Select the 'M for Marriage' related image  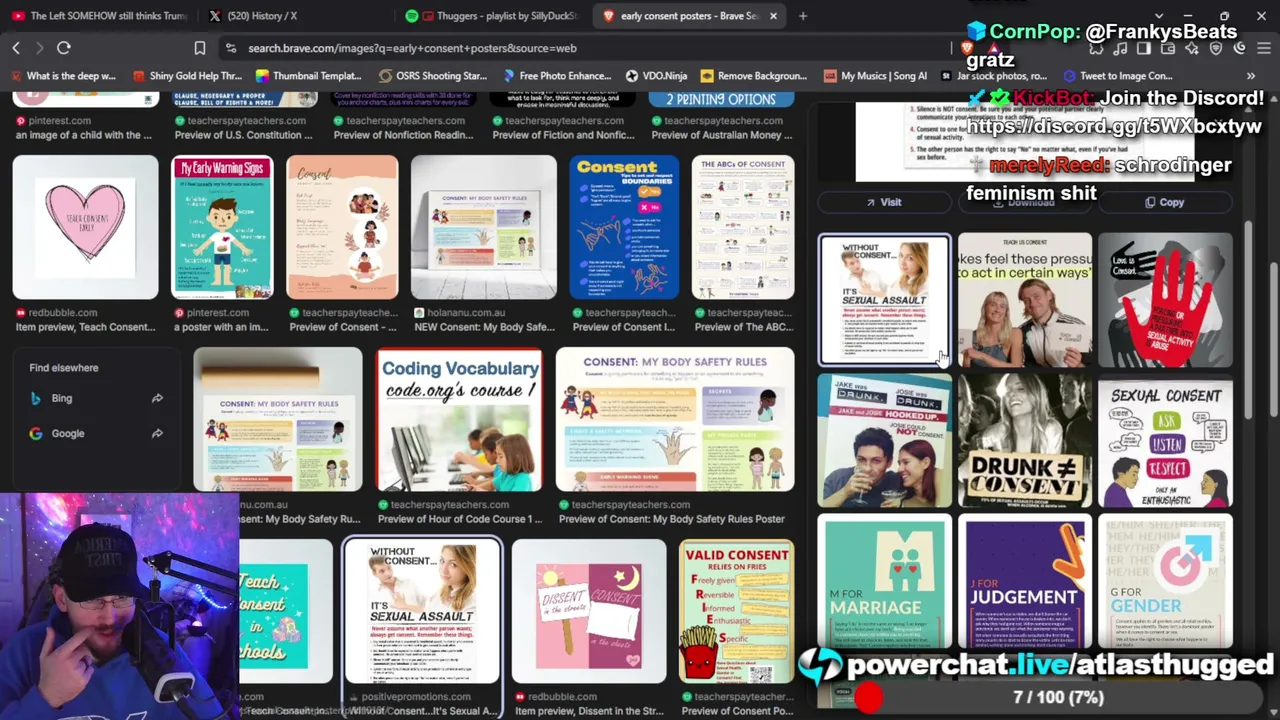pos(885,581)
